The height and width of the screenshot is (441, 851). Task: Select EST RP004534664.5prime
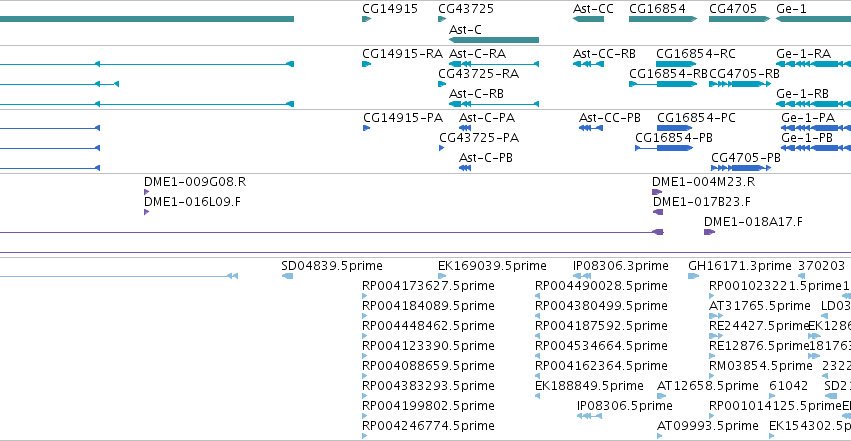pos(537,356)
